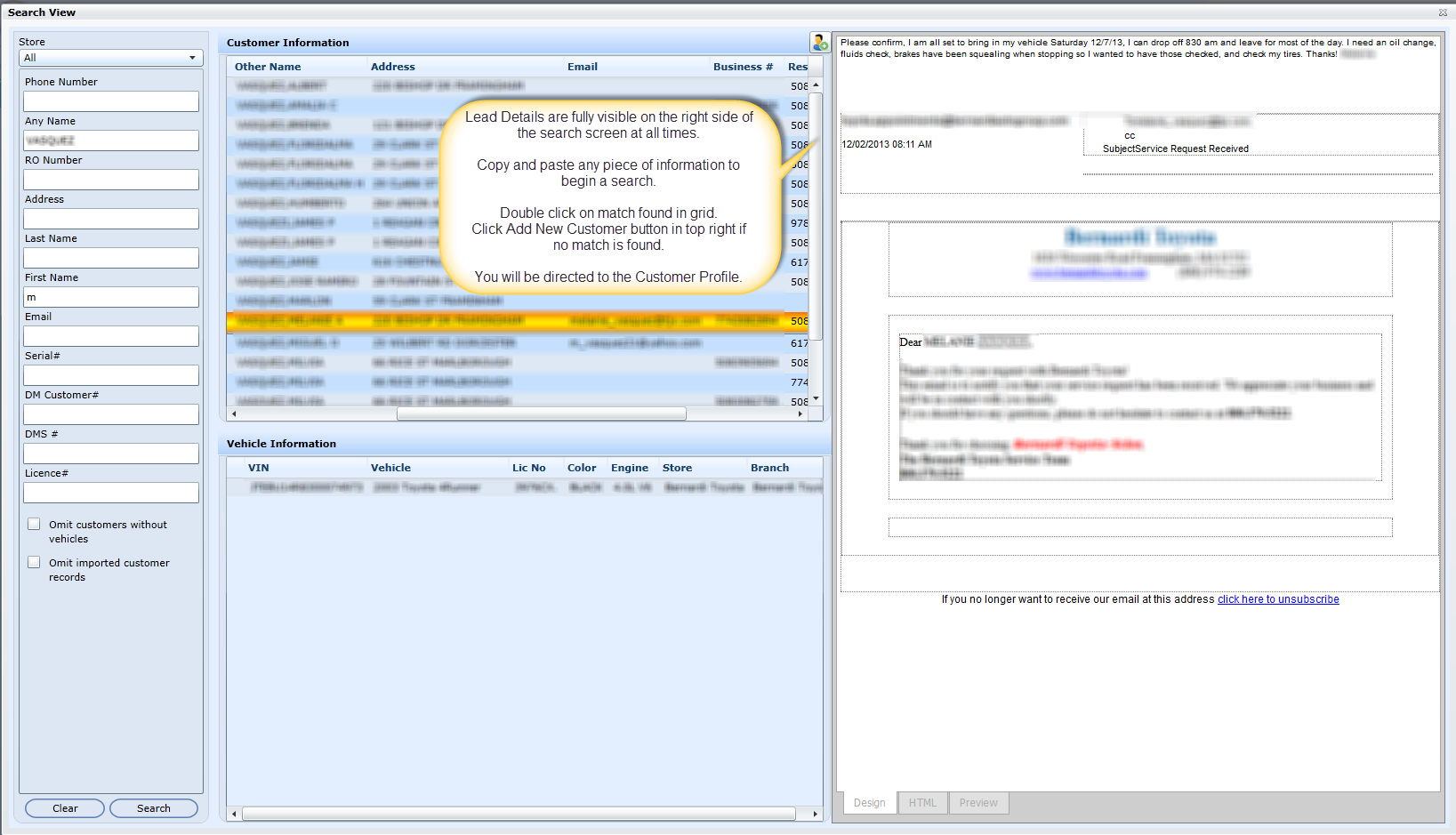Sort by Other Name column header
Screen dimensions: 1456x835
268,67
